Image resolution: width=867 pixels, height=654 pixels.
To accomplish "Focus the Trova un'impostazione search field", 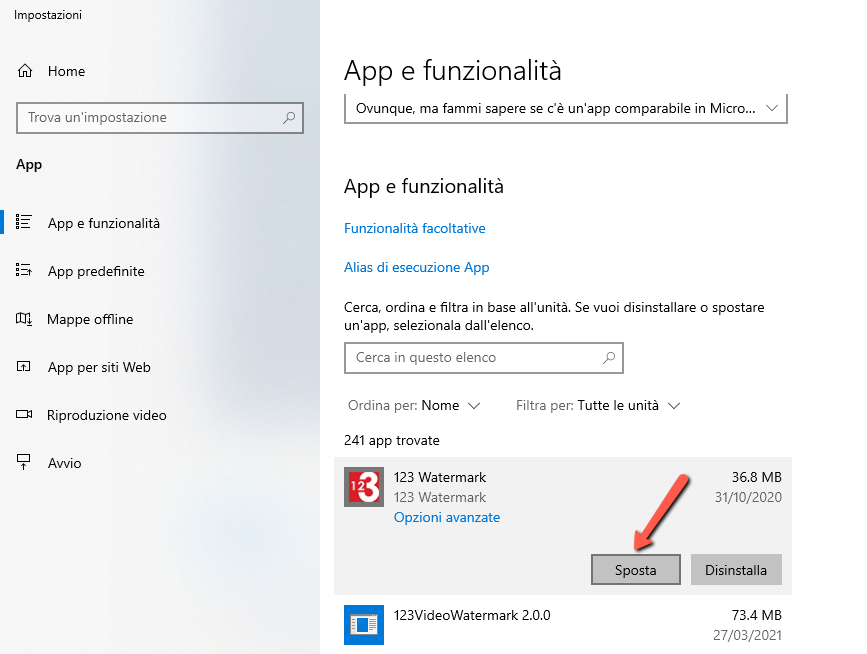I will [x=160, y=118].
